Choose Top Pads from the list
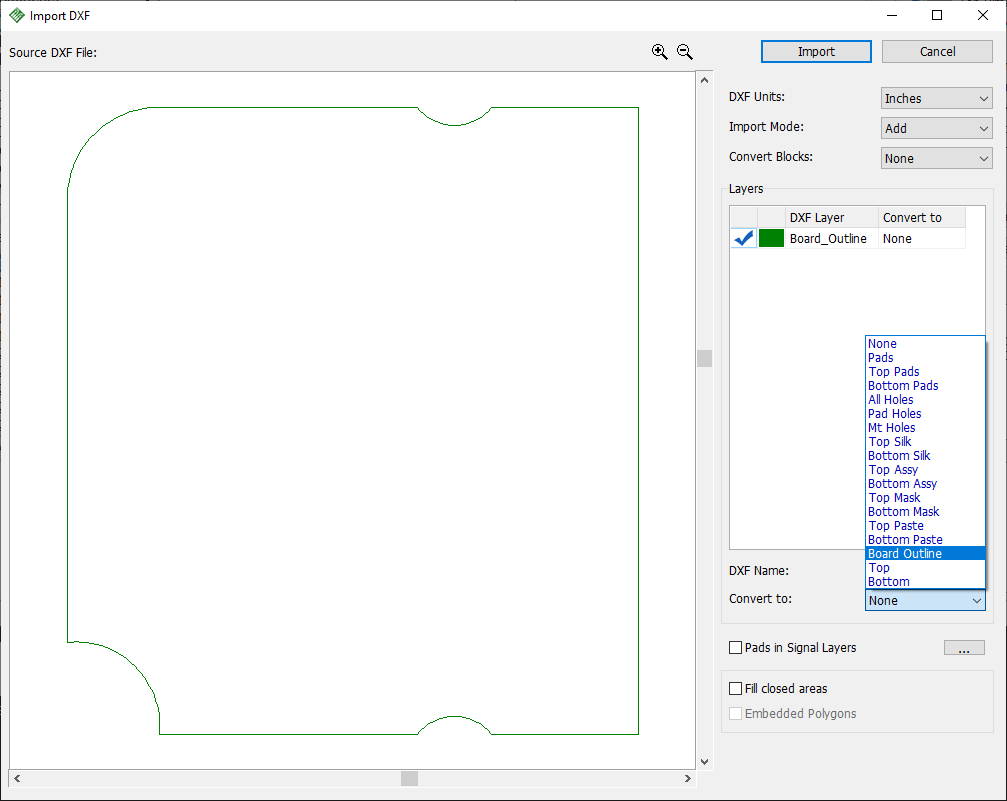The height and width of the screenshot is (801, 1007). (925, 372)
